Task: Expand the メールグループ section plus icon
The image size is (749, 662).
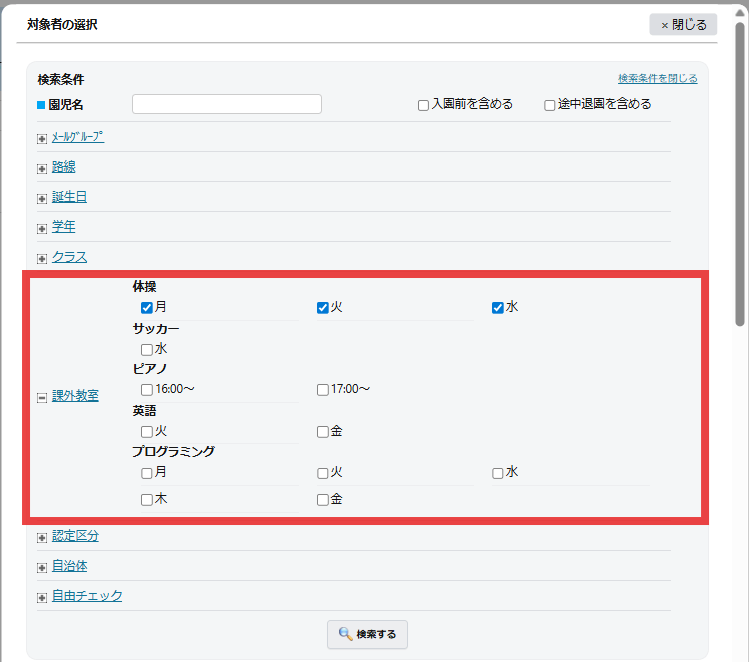Action: 42,139
